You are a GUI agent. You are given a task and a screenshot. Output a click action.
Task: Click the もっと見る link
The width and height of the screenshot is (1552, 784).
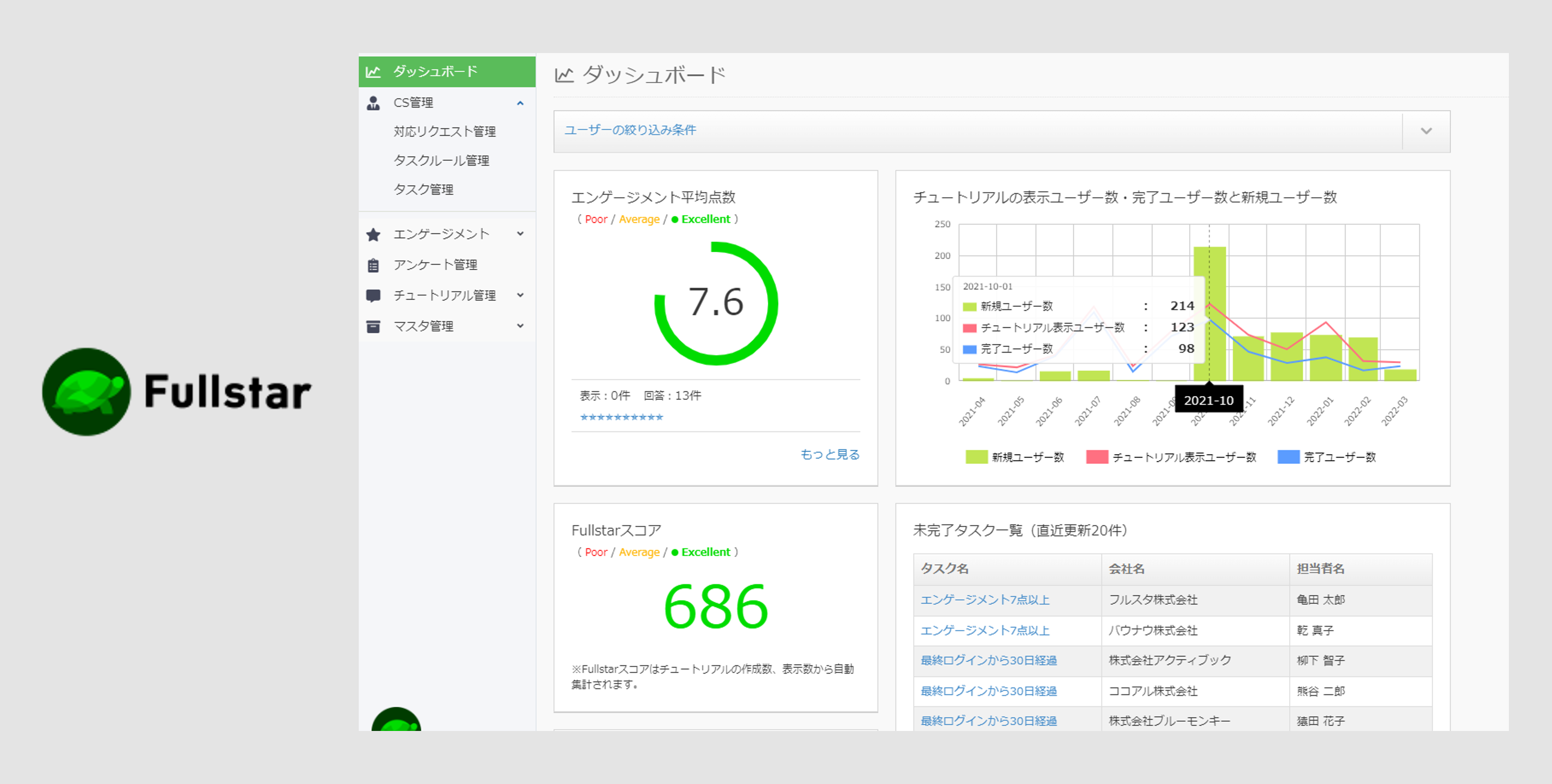[829, 454]
